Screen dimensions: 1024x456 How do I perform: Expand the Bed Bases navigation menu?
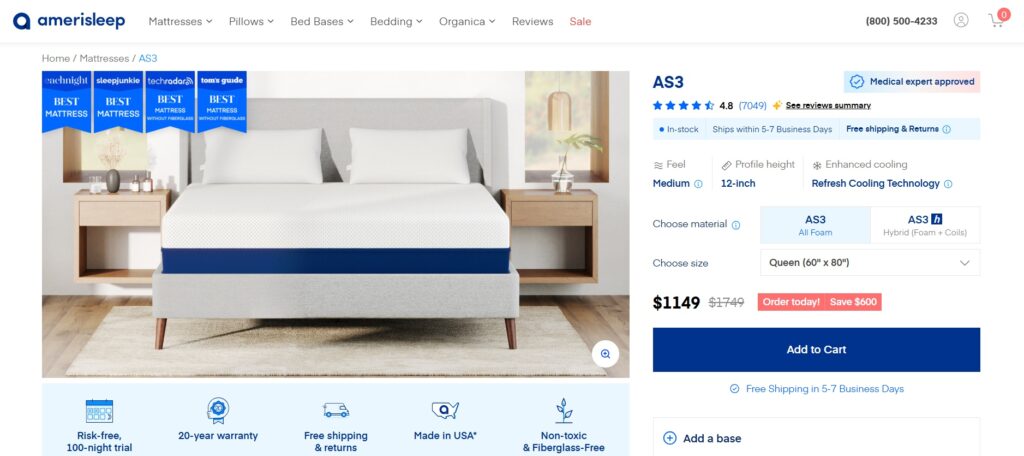[x=322, y=22]
